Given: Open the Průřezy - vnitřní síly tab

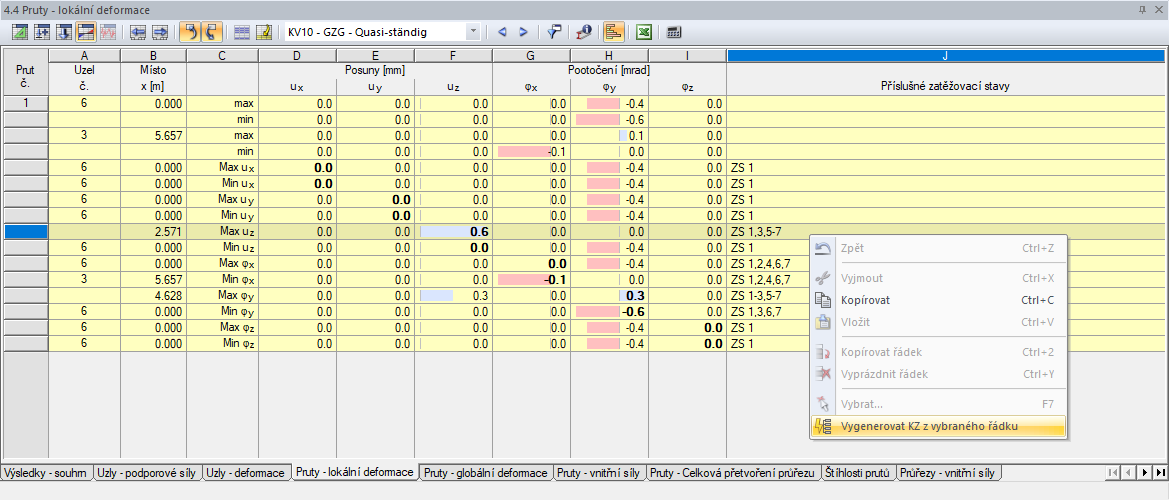Looking at the screenshot, I should 947,472.
